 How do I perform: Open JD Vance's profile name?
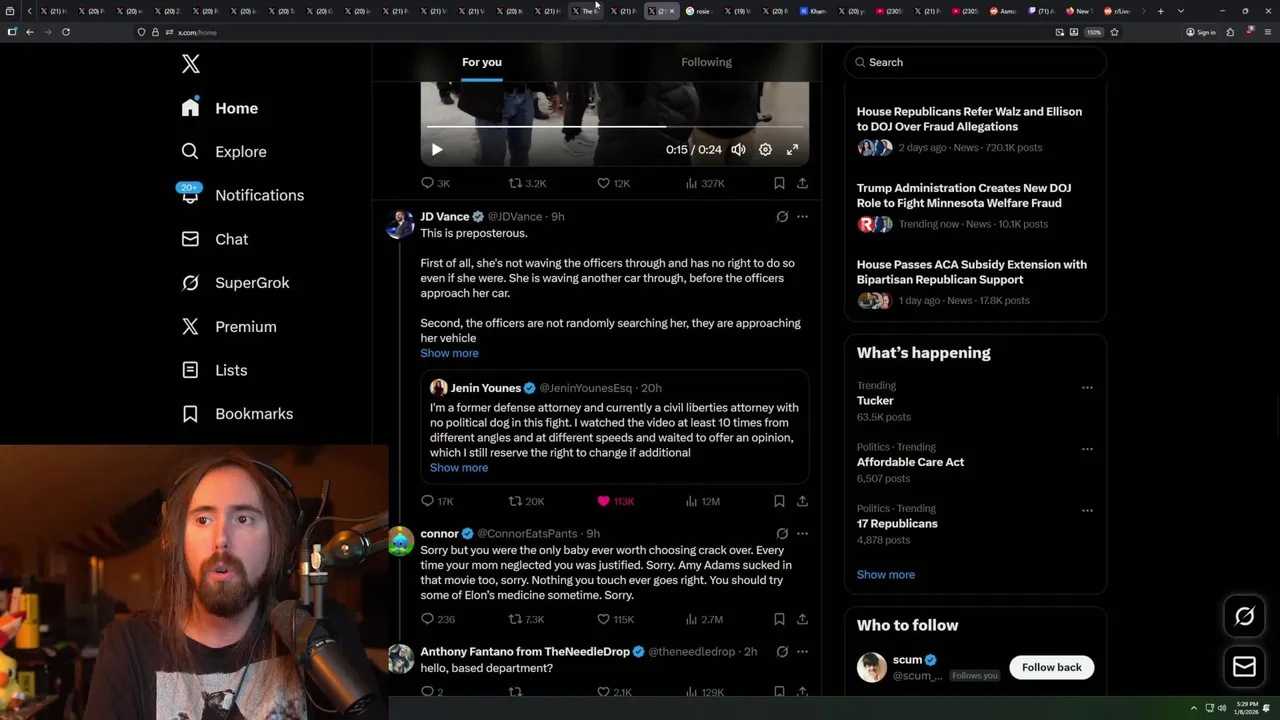(x=445, y=216)
